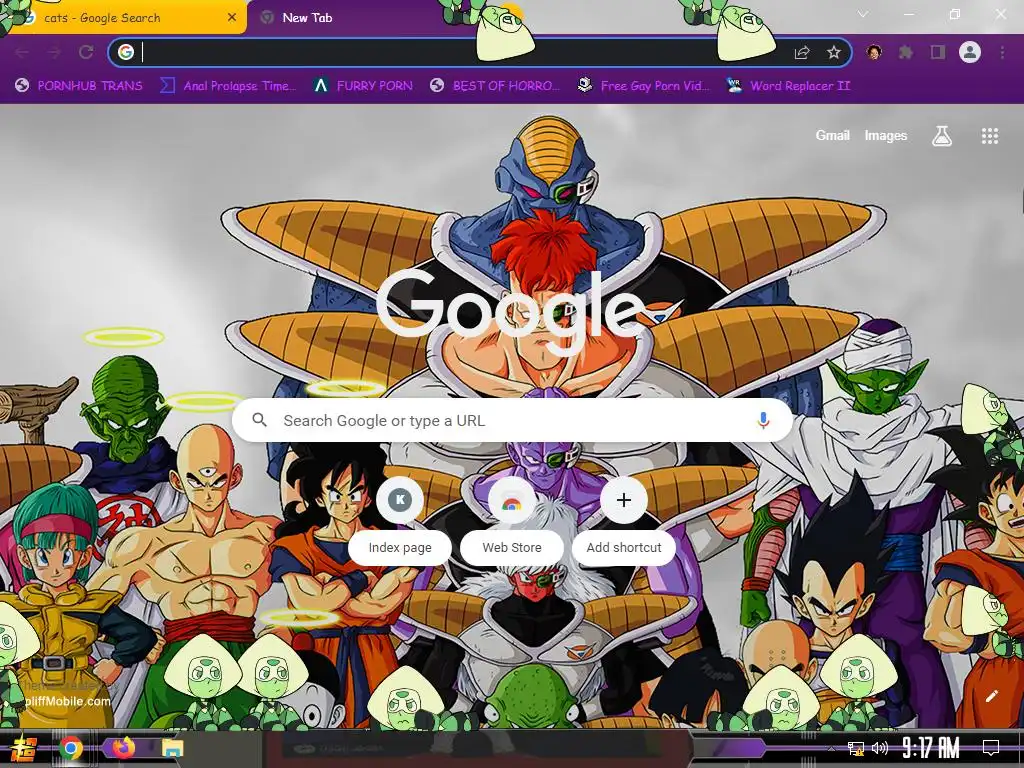Open the Google apps grid
This screenshot has height=768, width=1024.
pos(990,136)
